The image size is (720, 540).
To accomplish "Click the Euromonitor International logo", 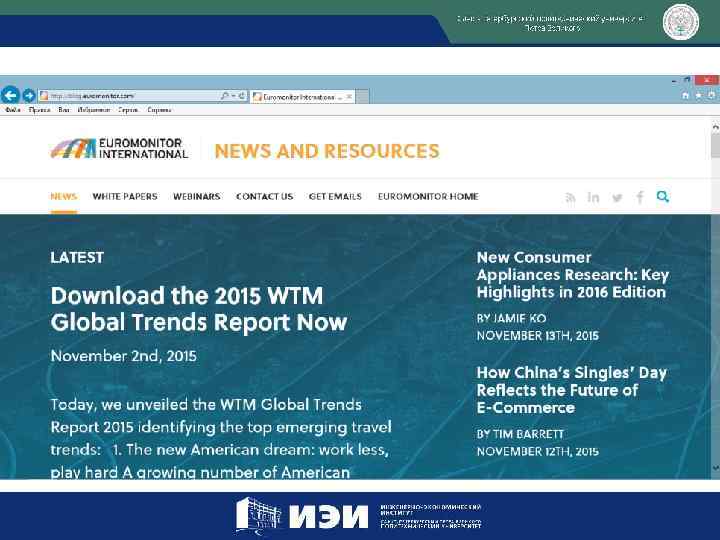I will [119, 148].
